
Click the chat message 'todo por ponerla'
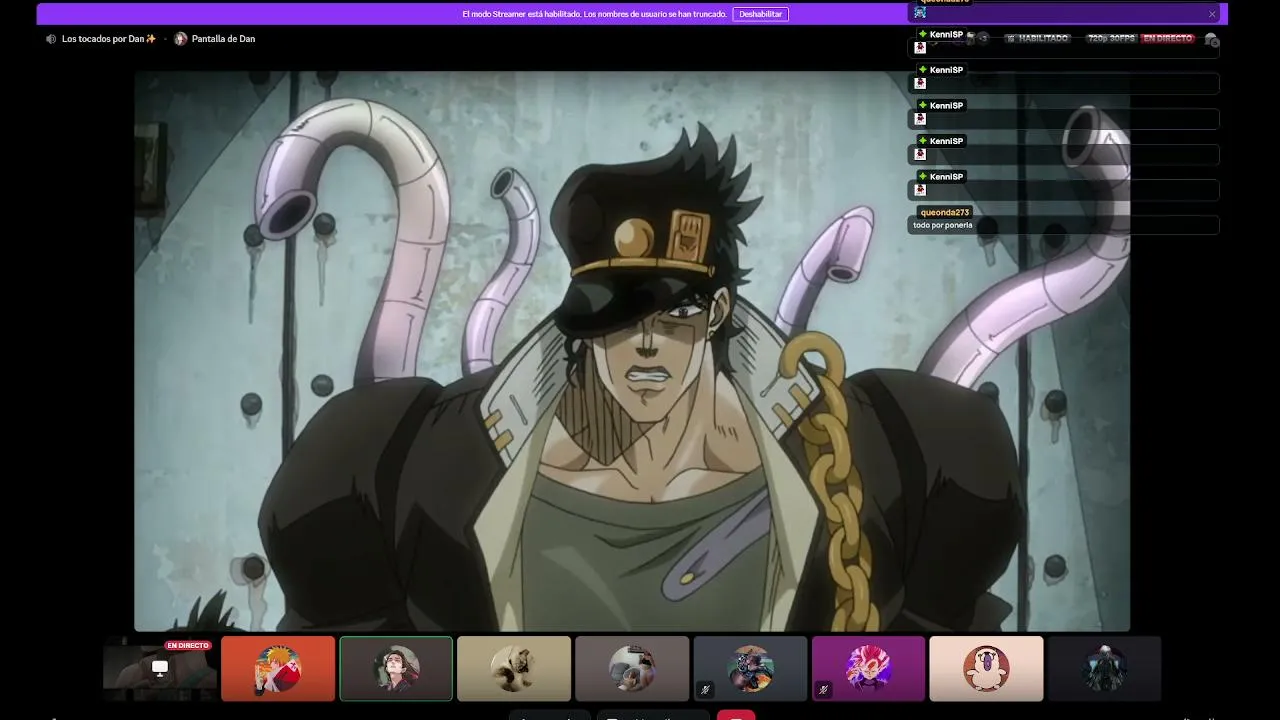942,225
